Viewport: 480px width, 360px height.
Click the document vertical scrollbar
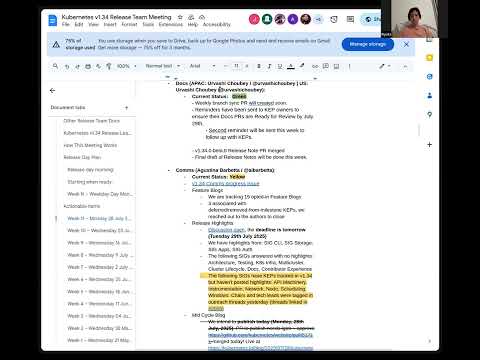[419, 130]
